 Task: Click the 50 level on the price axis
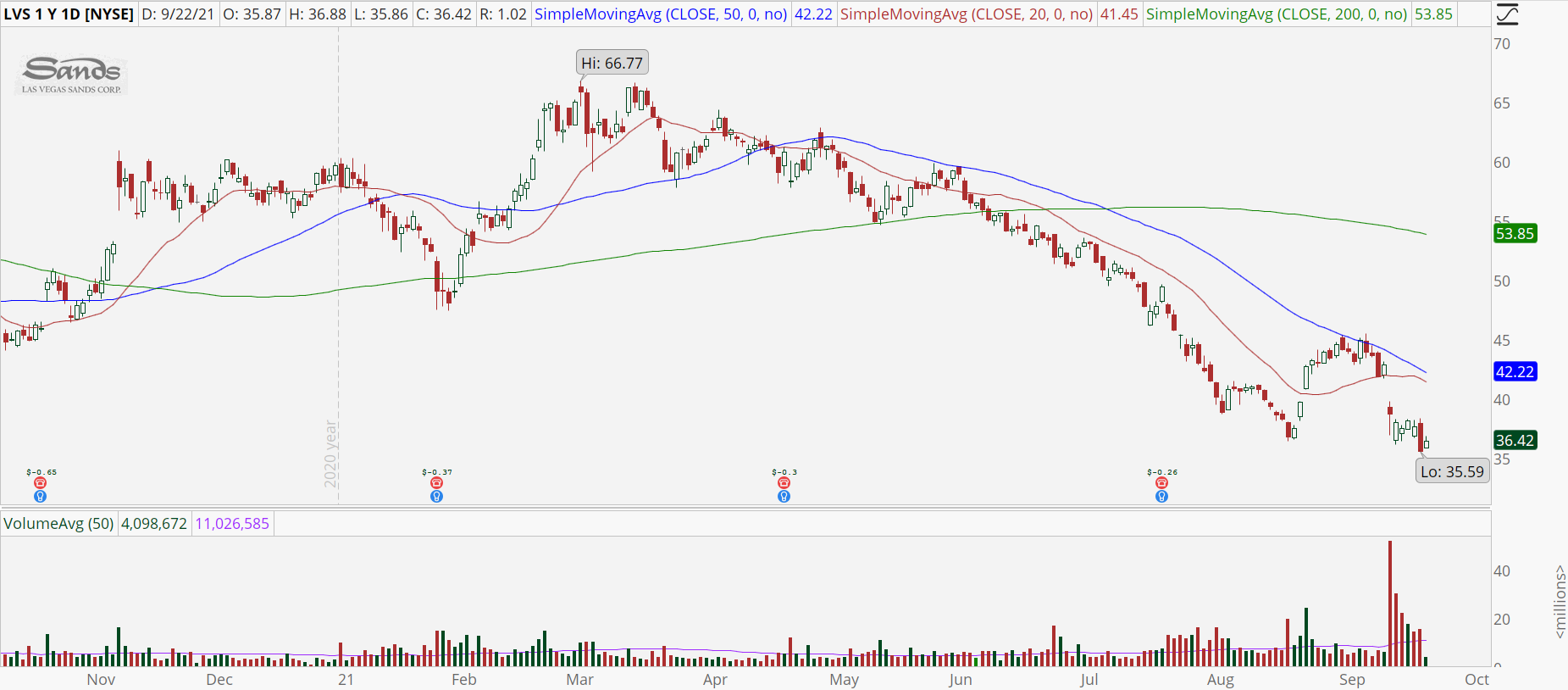(x=1502, y=281)
